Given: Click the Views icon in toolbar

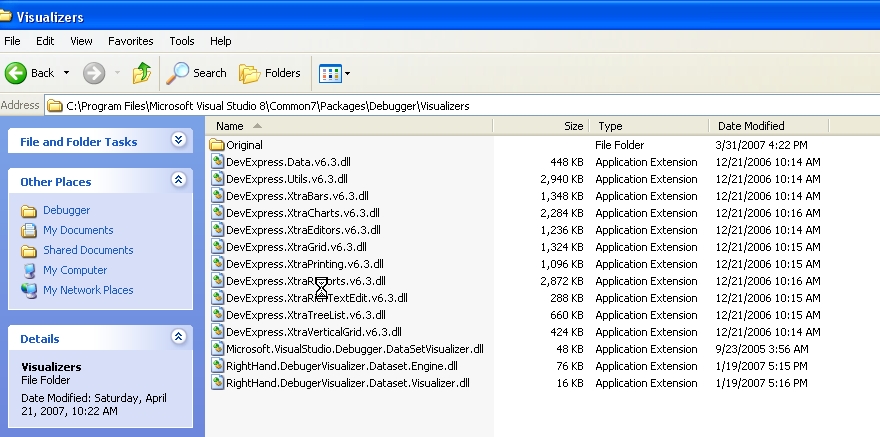Looking at the screenshot, I should coord(329,73).
